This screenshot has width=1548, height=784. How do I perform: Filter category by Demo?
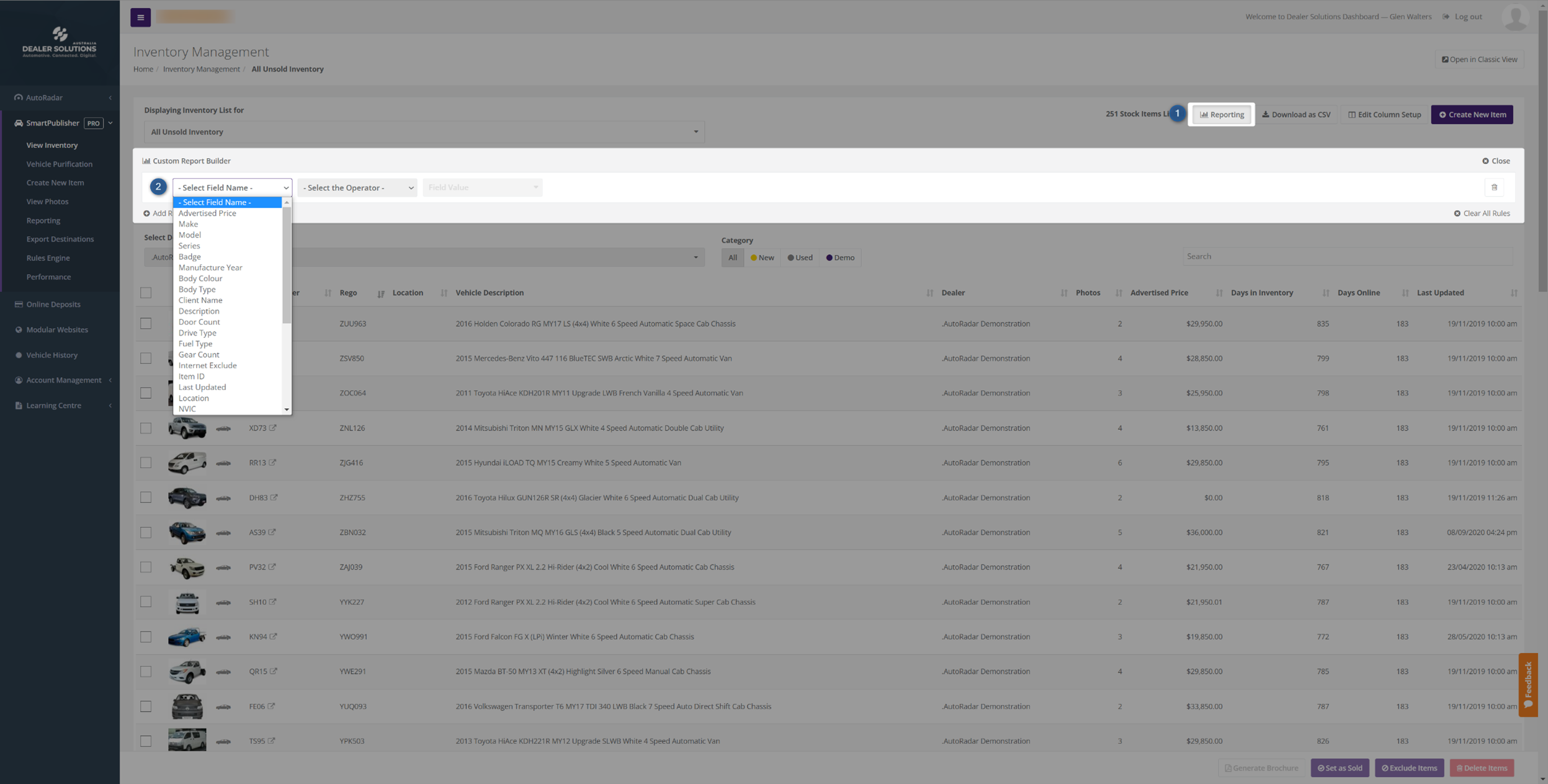pos(841,257)
